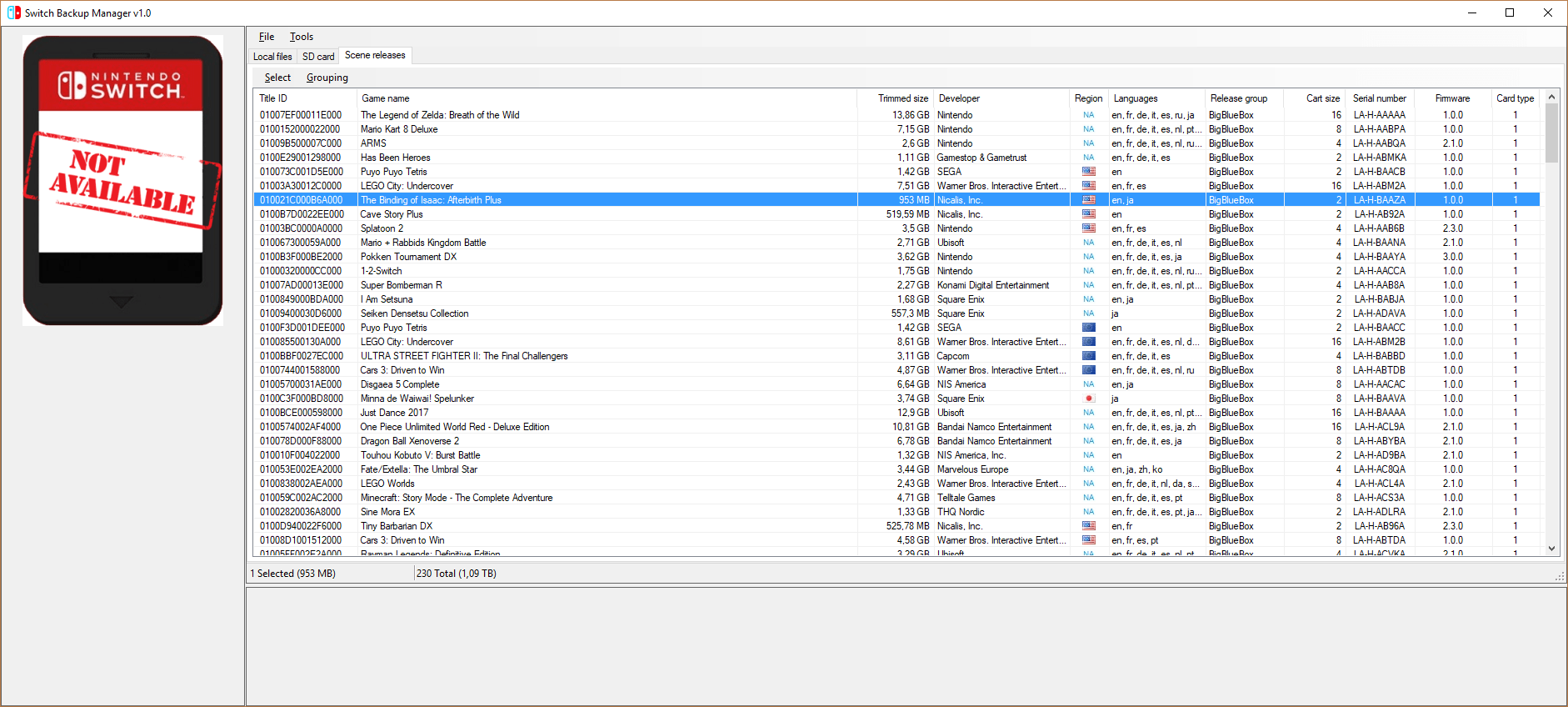Click the EU flag in Cars 3 row

1088,370
